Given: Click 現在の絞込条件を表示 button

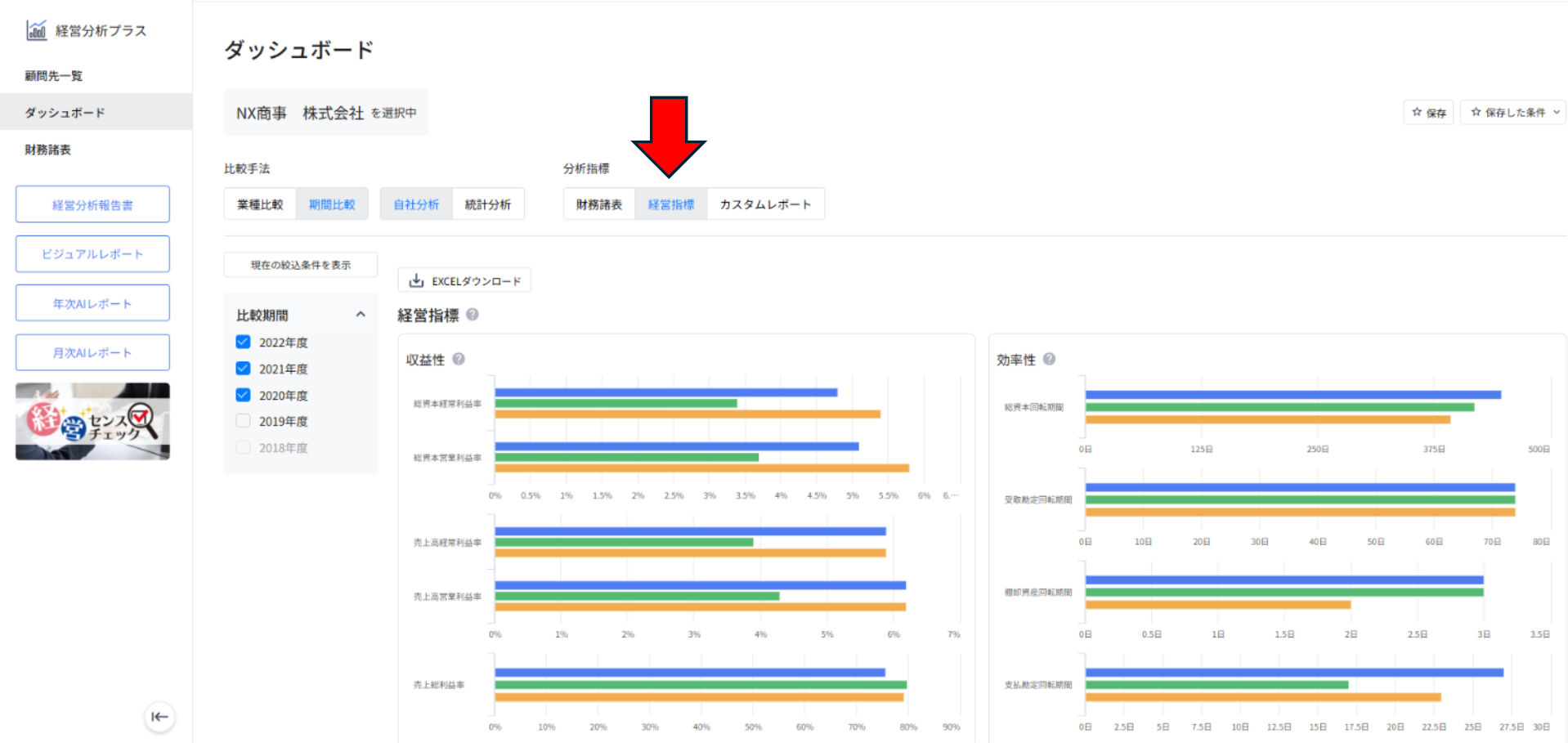Looking at the screenshot, I should click(x=300, y=265).
